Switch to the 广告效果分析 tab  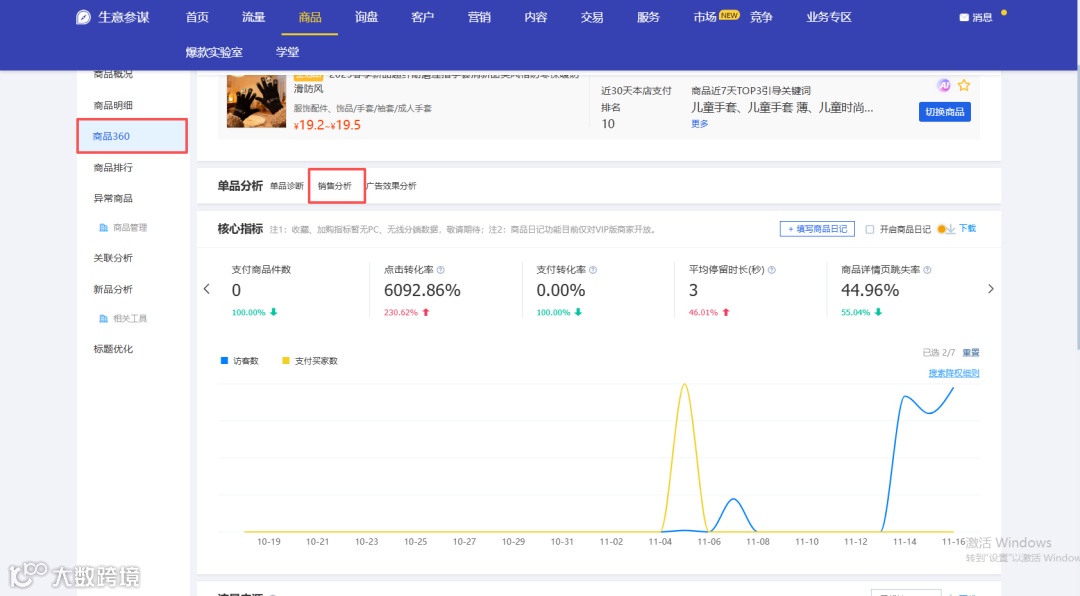pyautogui.click(x=391, y=186)
